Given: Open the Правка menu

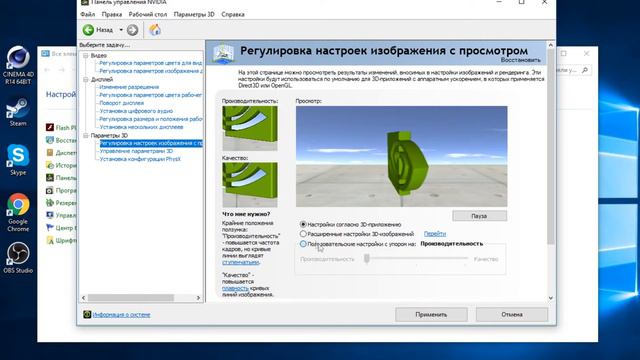Looking at the screenshot, I should point(112,14).
